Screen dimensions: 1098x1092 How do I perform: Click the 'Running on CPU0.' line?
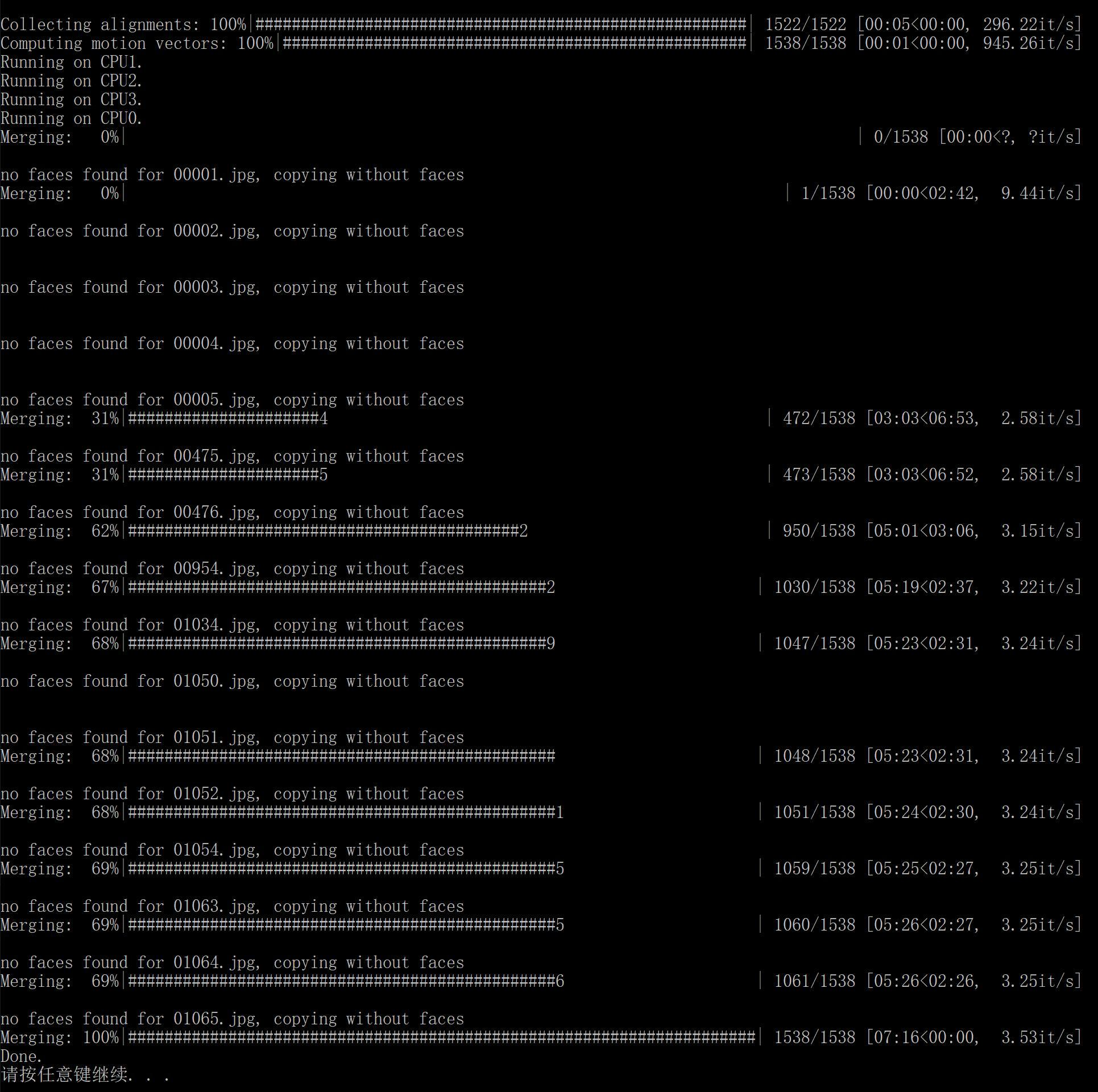(71, 118)
